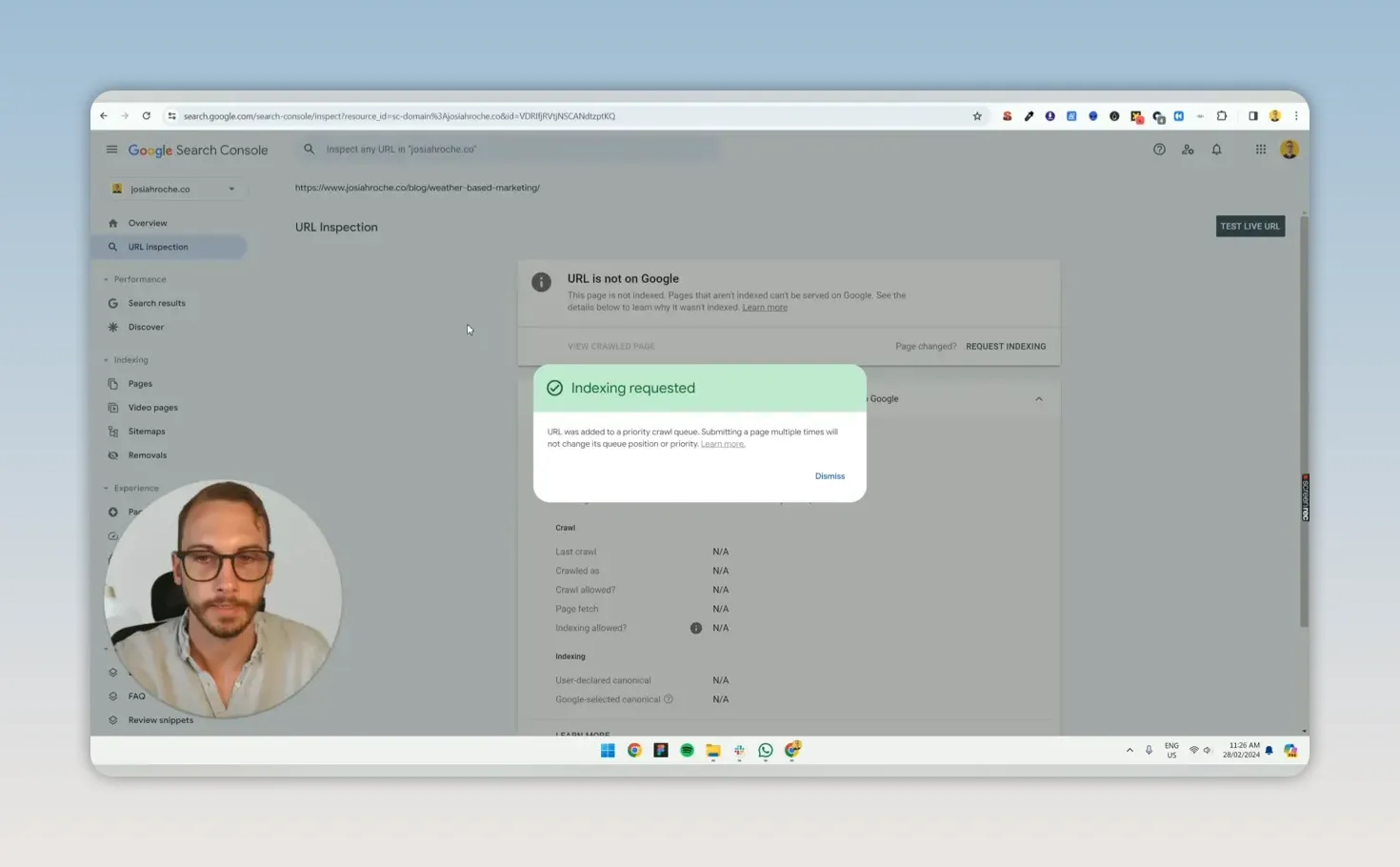The image size is (1400, 867).
Task: Show hidden system tray icons
Action: (1130, 751)
